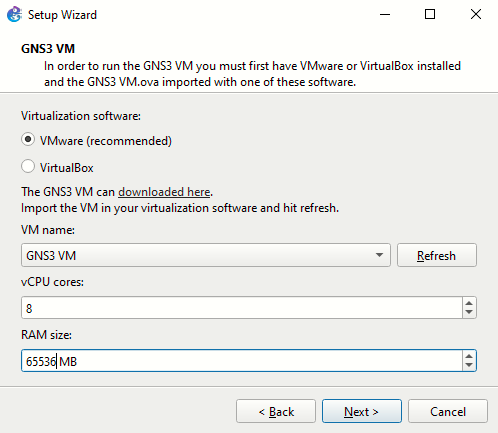Image resolution: width=498 pixels, height=433 pixels.
Task: Click the GNS3 icon in title bar
Action: 14,15
